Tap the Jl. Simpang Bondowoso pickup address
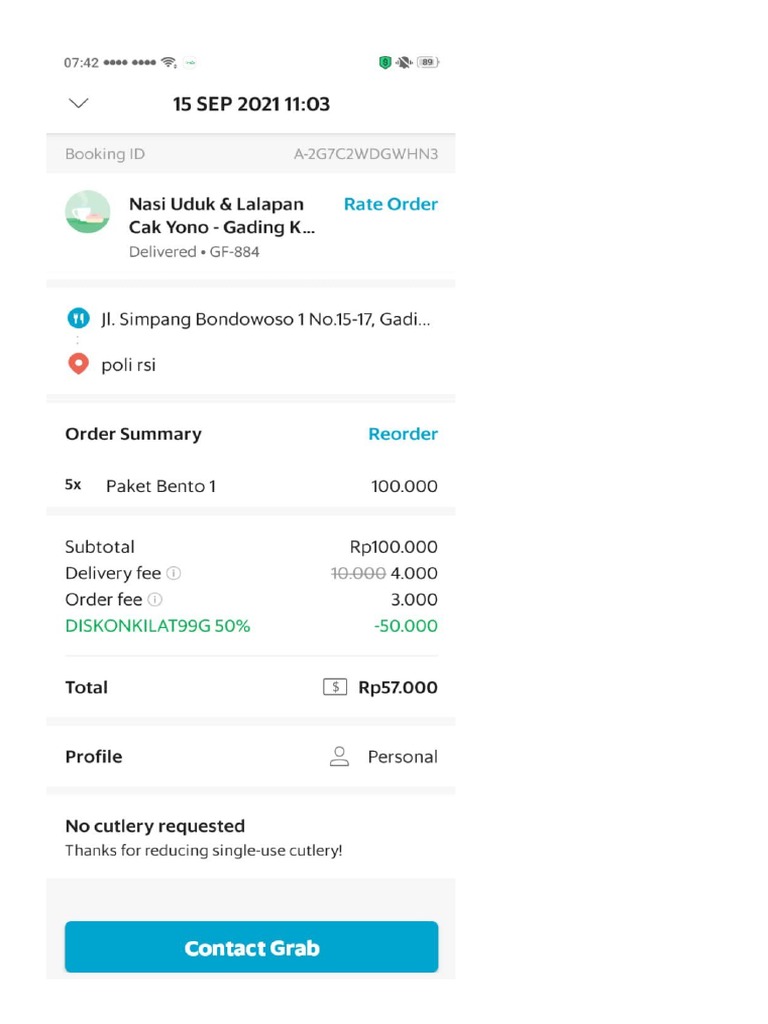This screenshot has width=768, height=1024. [x=267, y=319]
